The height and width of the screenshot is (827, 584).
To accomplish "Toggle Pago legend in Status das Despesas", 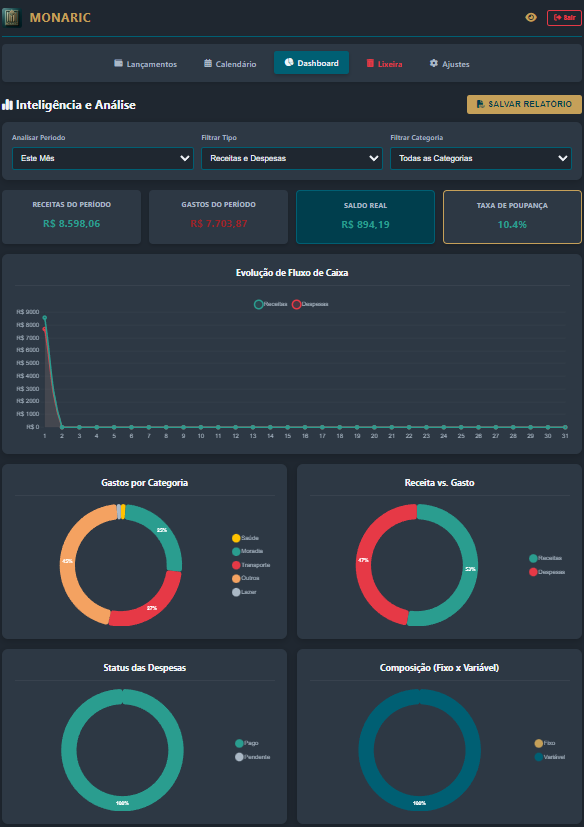I will click(247, 743).
